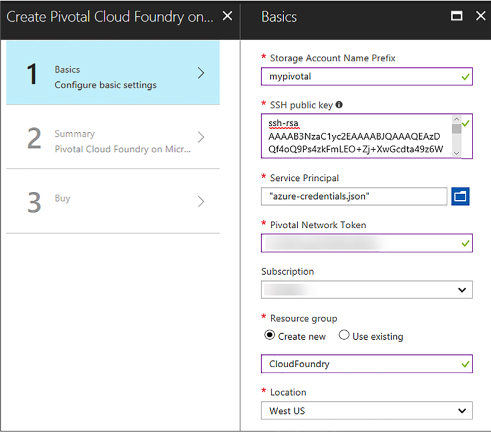Click the Service Principal file field

(x=354, y=196)
